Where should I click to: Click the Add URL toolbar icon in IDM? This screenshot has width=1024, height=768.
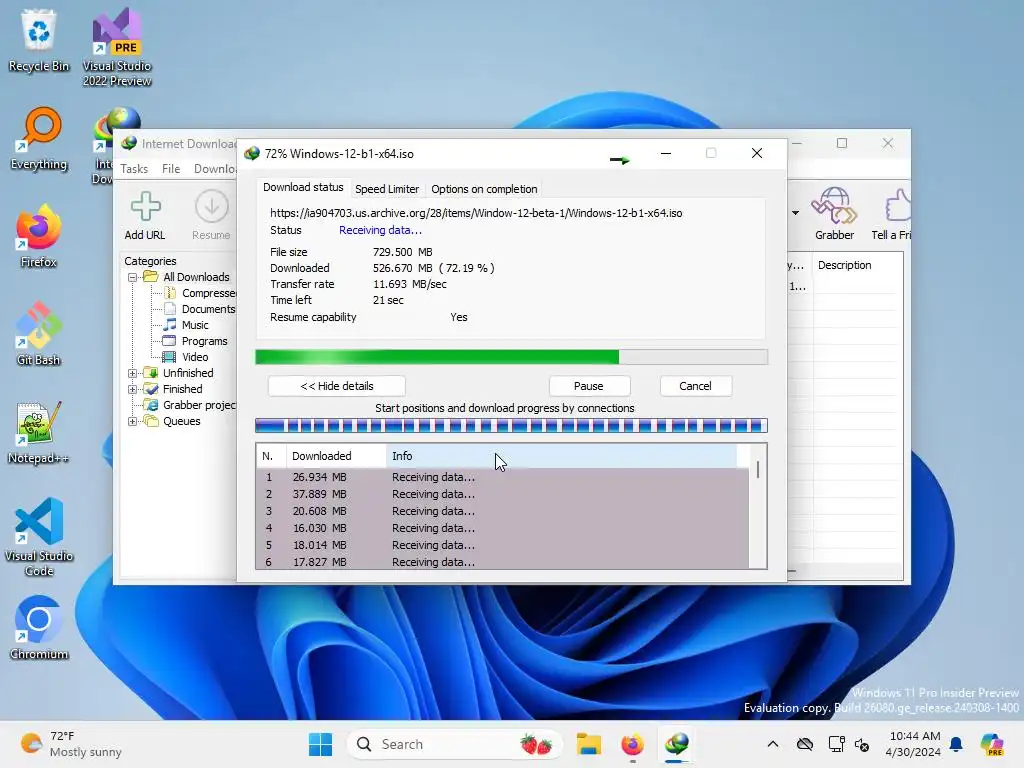pyautogui.click(x=145, y=216)
